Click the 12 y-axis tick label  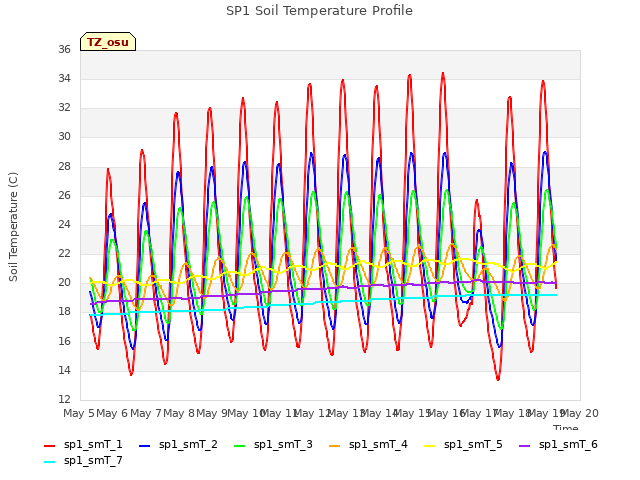pos(64,399)
